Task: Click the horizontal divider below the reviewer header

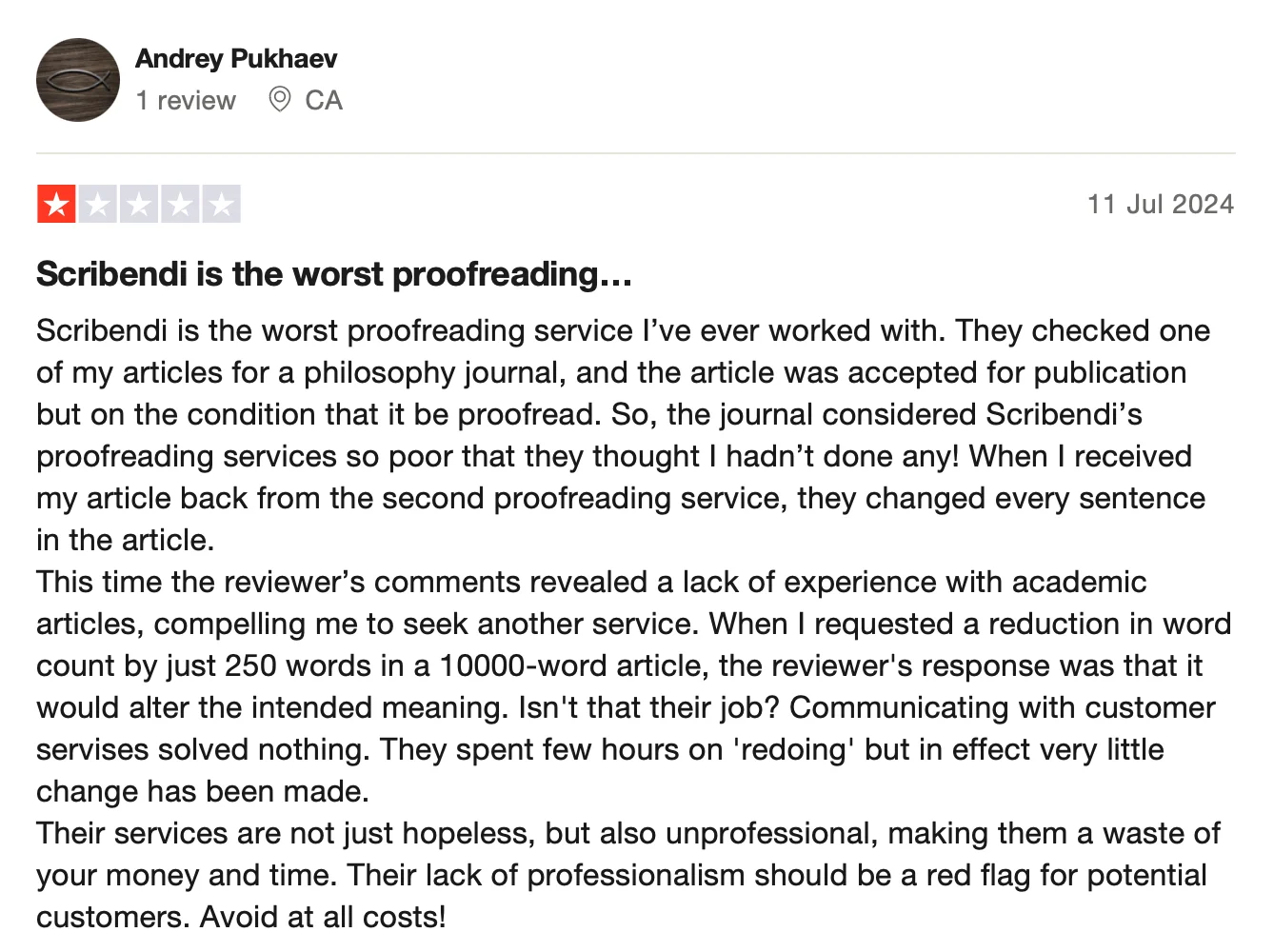Action: [636, 153]
